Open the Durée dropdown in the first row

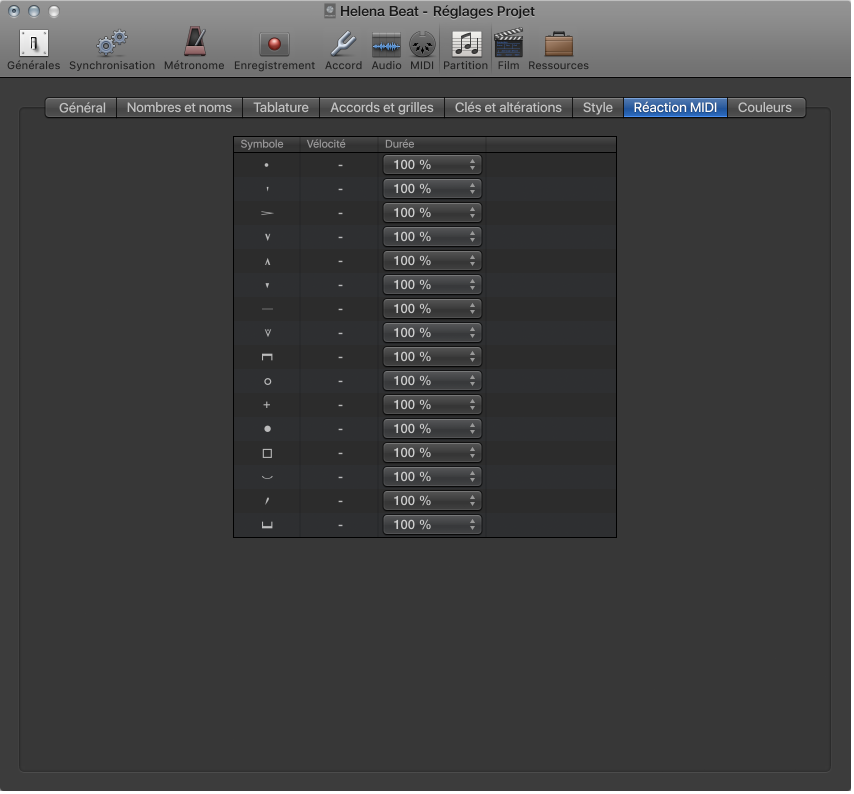pos(432,165)
